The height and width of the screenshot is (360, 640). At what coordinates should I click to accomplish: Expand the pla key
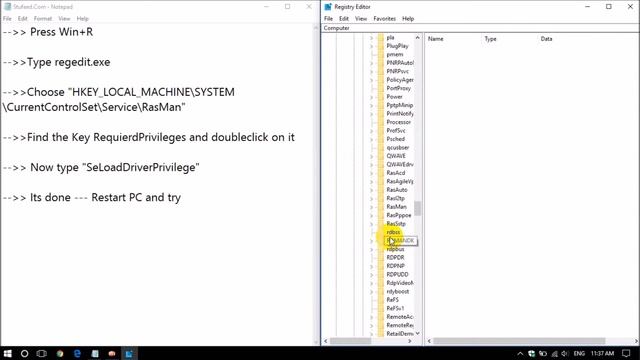pos(371,38)
